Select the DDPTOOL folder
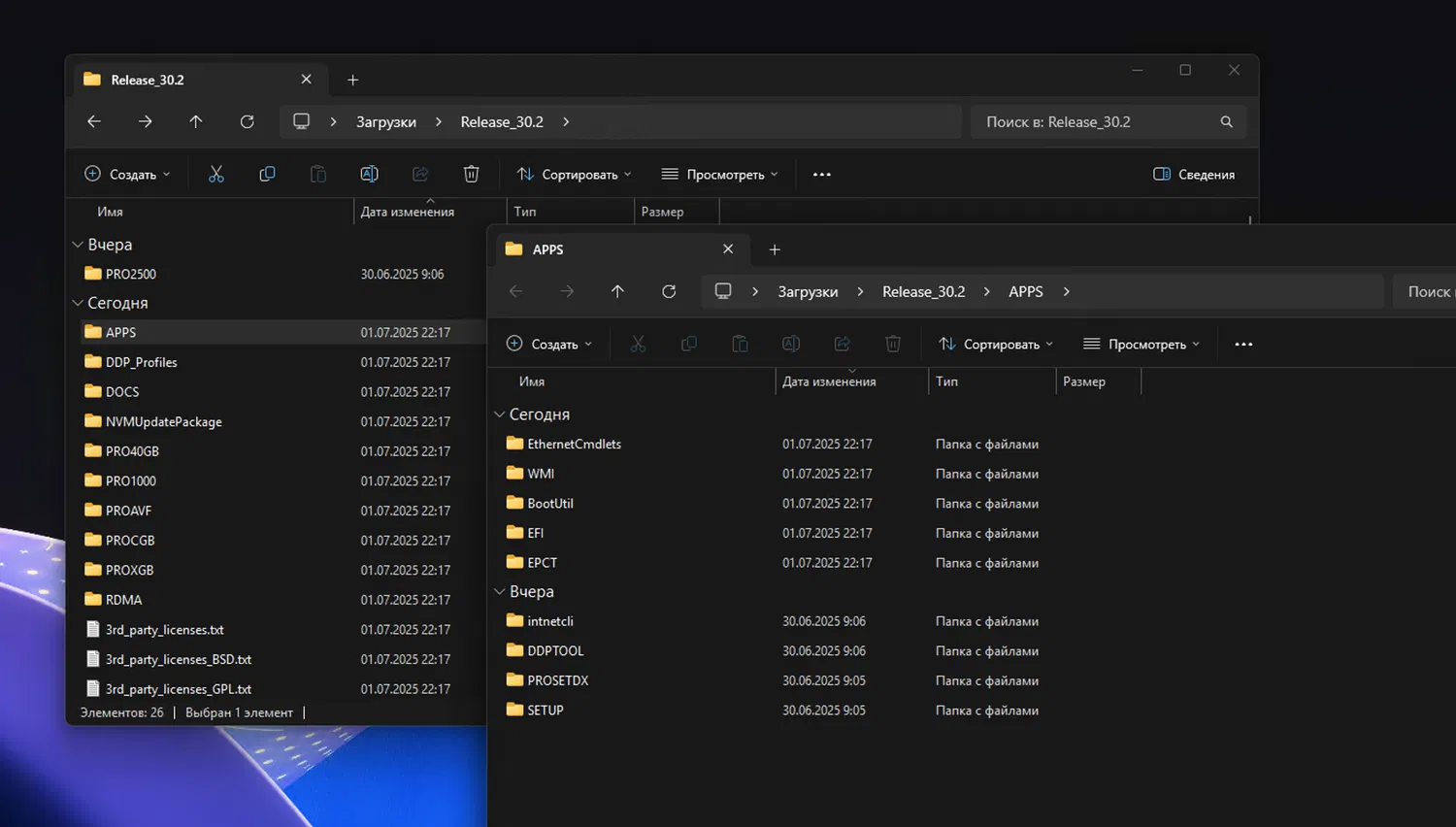The width and height of the screenshot is (1456, 827). point(555,650)
